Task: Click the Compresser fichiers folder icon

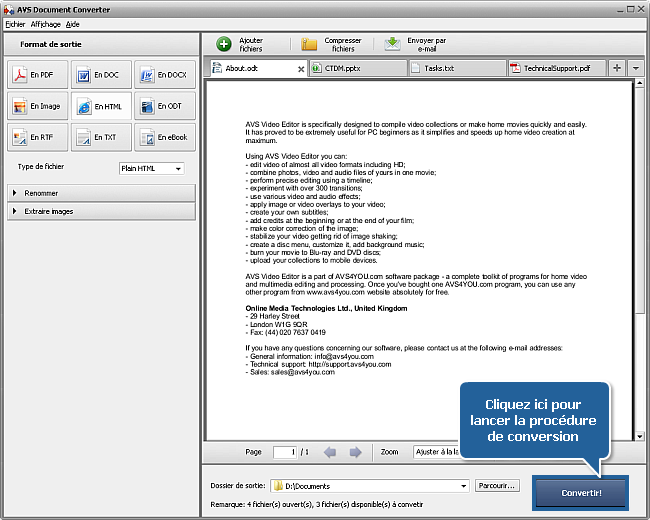Action: (309, 44)
